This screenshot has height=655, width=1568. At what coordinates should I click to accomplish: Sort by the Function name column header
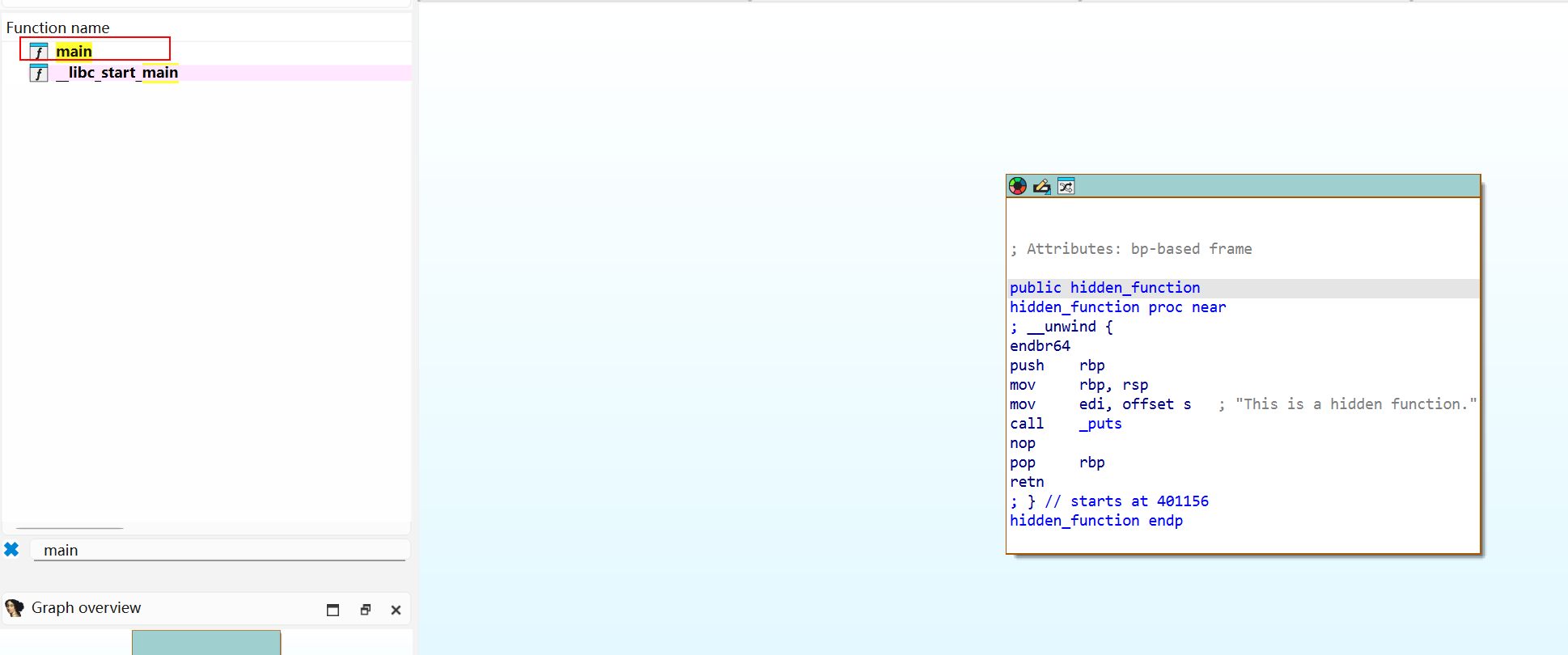[x=57, y=27]
